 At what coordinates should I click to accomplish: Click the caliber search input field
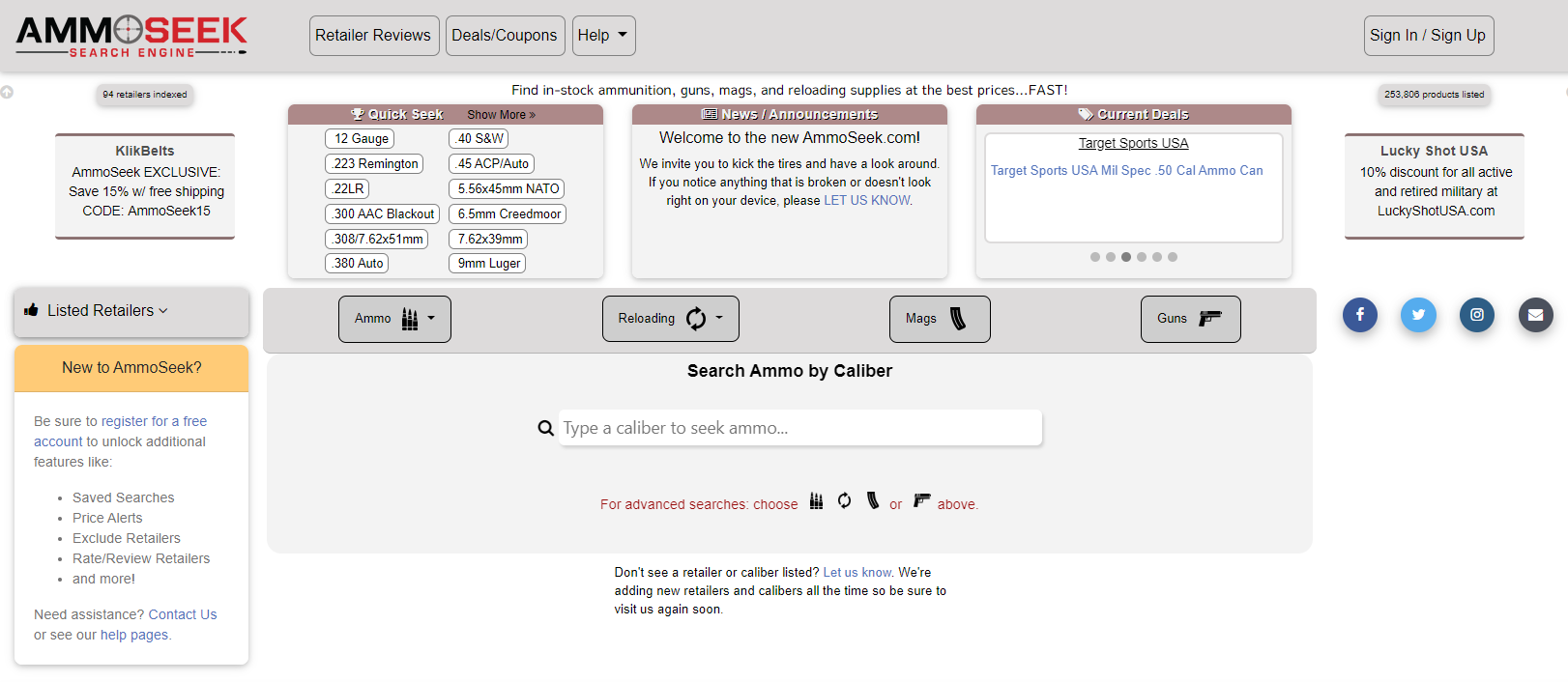(x=800, y=428)
